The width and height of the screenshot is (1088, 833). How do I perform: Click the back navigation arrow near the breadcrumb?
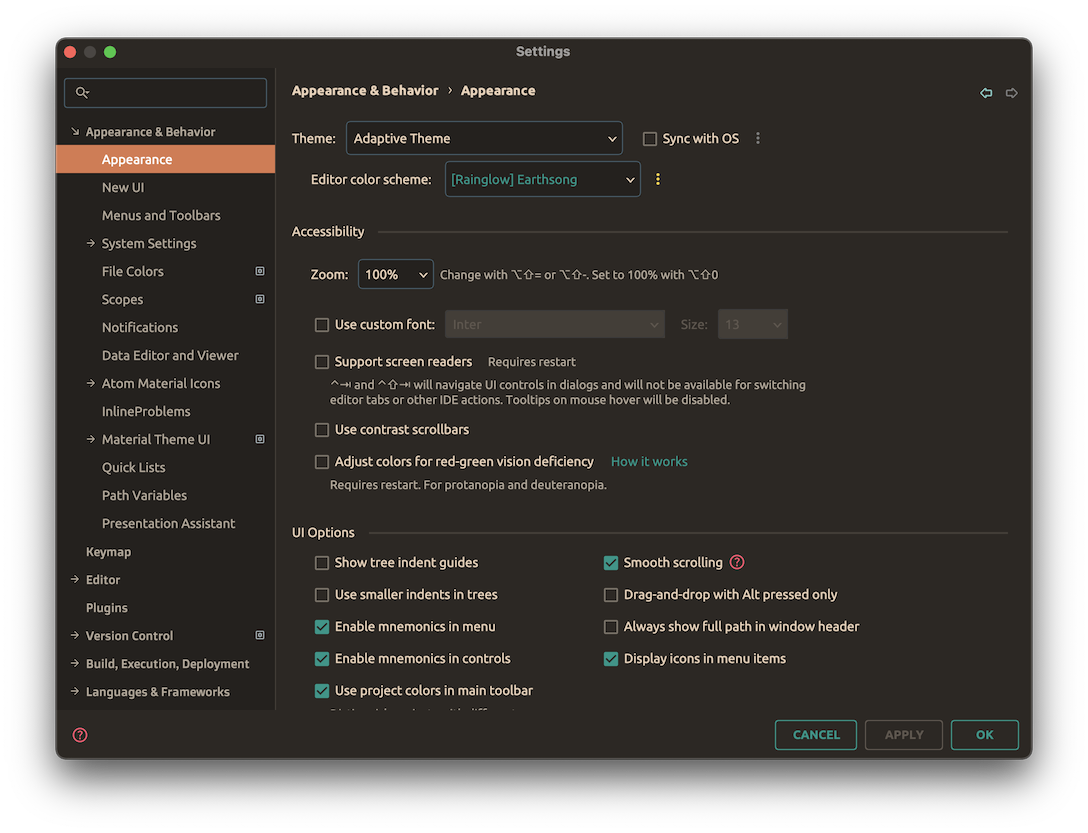(985, 92)
